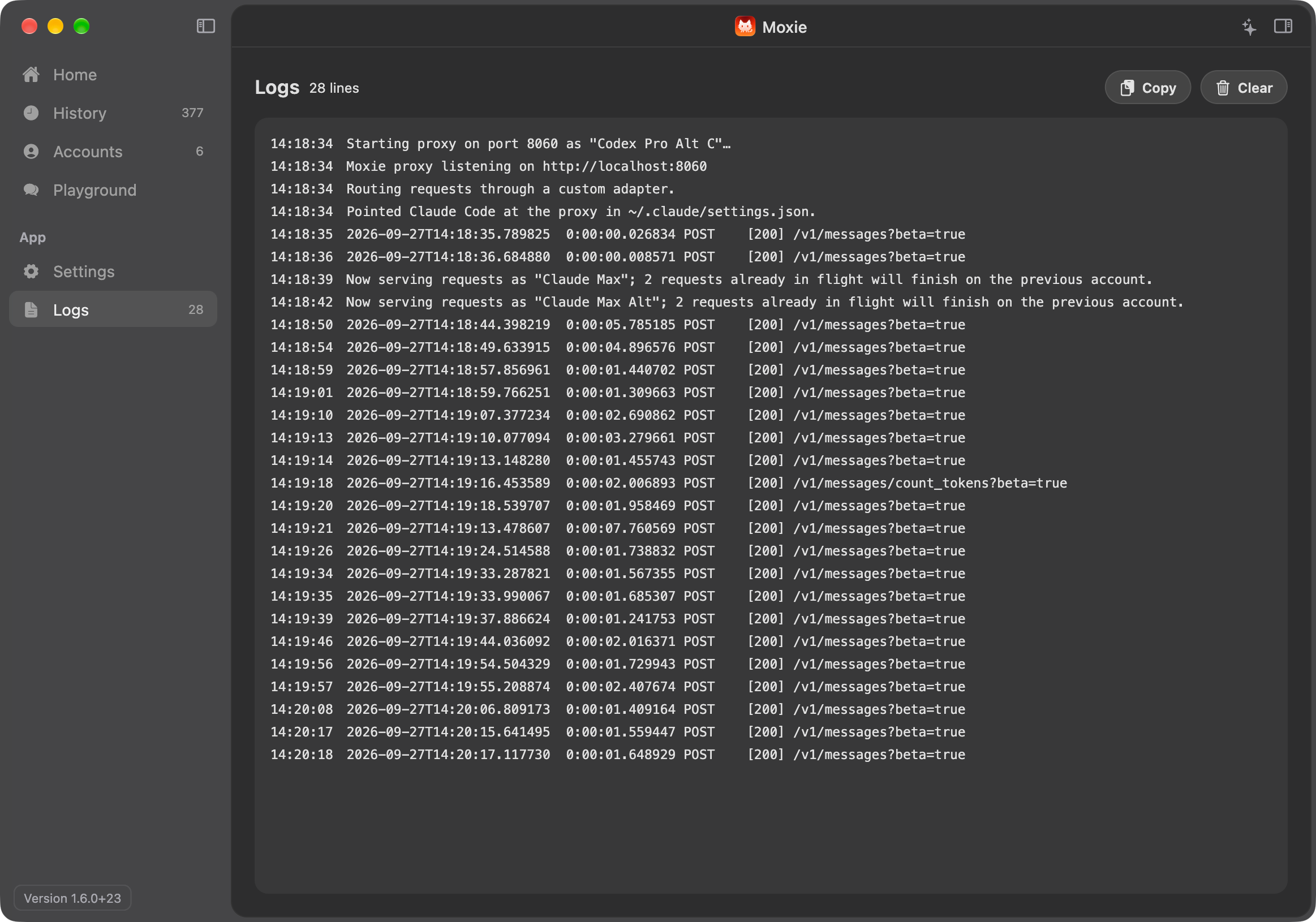Click the Logs document icon
1316x922 pixels.
click(x=31, y=309)
